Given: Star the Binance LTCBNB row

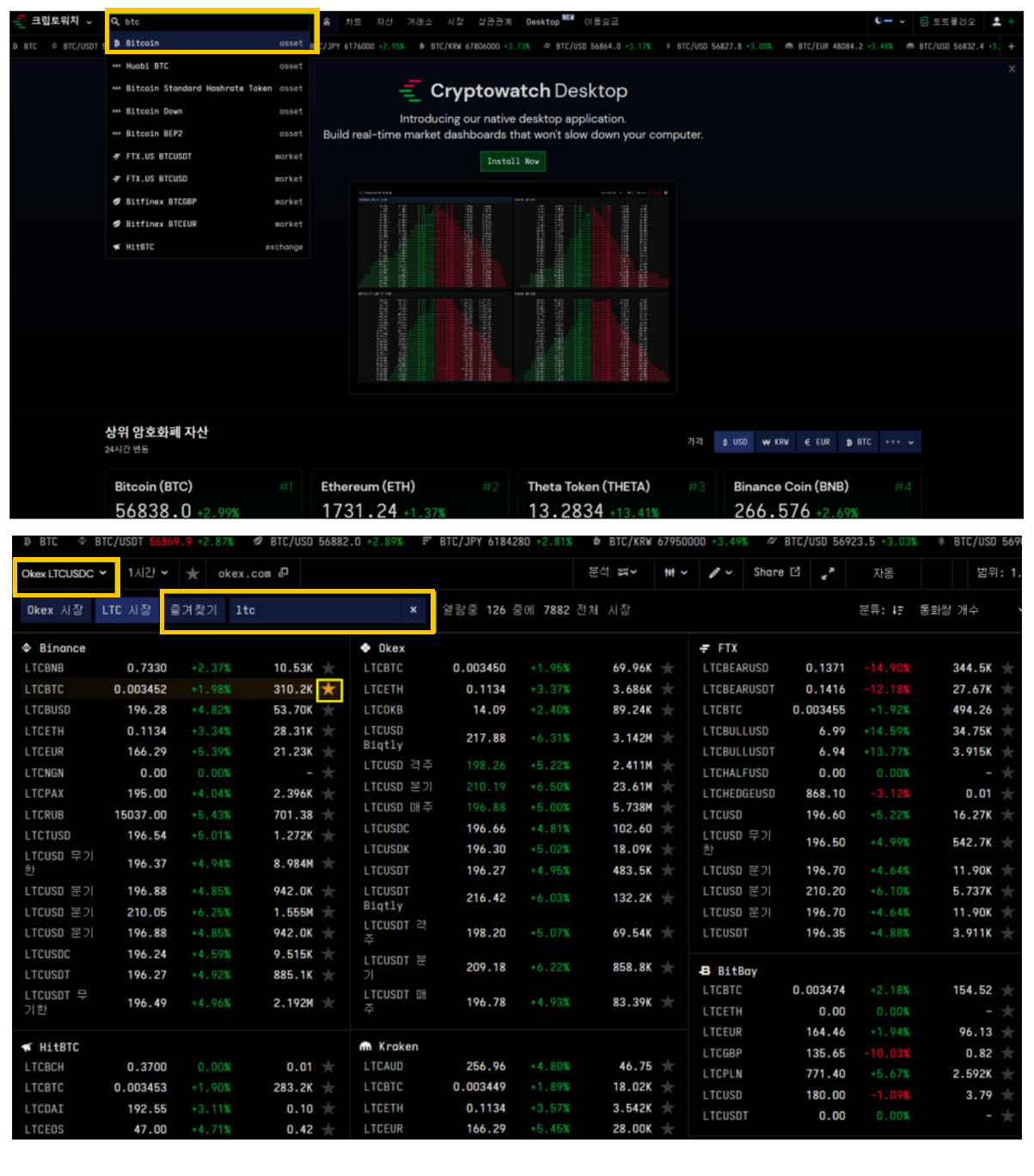Looking at the screenshot, I should 328,668.
